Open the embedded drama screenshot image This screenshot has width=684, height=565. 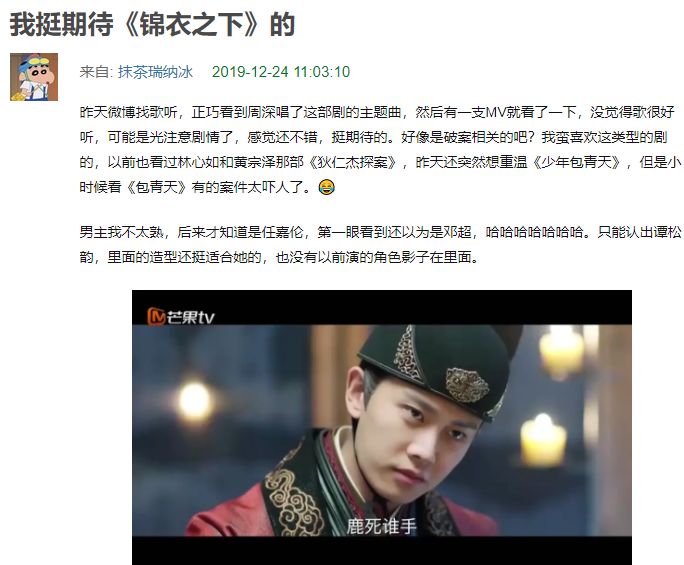tap(382, 428)
